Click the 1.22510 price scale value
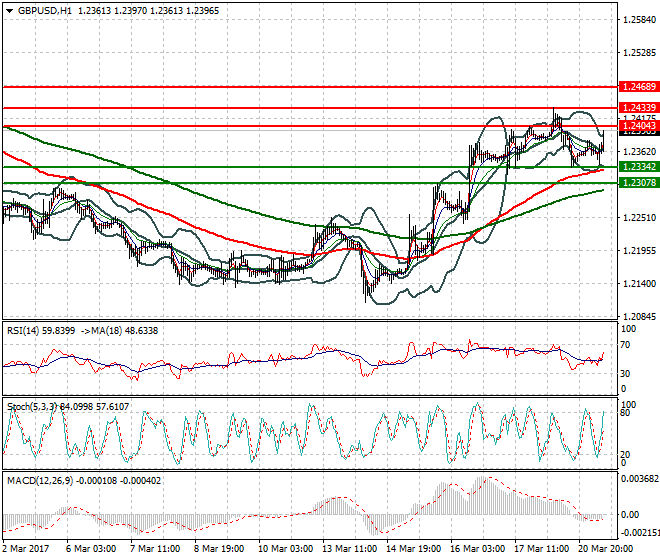 (x=639, y=218)
